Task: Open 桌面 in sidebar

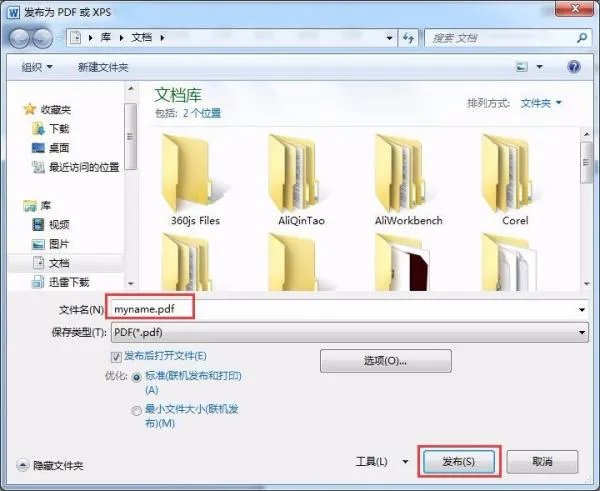Action: [x=51, y=148]
